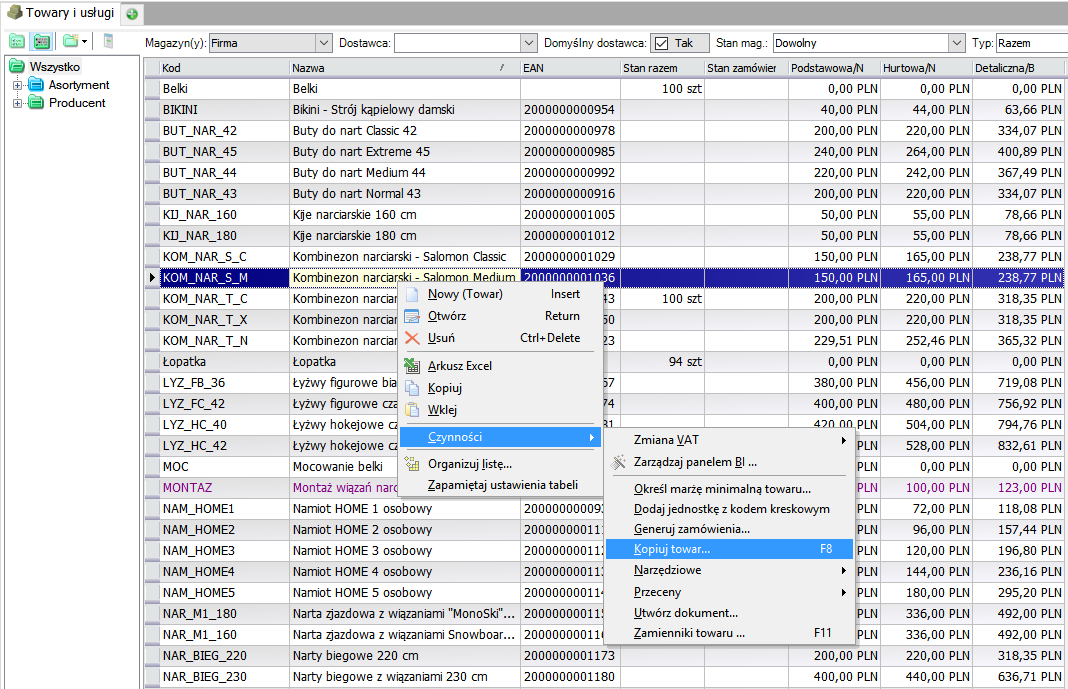Screen dimensions: 1068x689
Task: Open the Narzędziowe submenu
Action: (729, 570)
